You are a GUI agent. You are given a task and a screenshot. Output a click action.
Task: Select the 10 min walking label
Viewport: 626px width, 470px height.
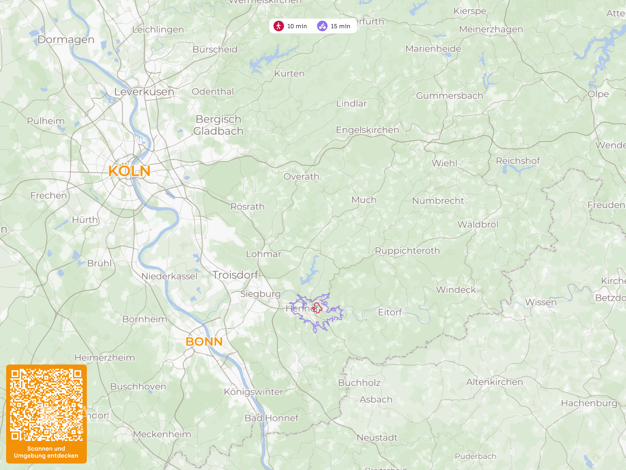coord(297,26)
